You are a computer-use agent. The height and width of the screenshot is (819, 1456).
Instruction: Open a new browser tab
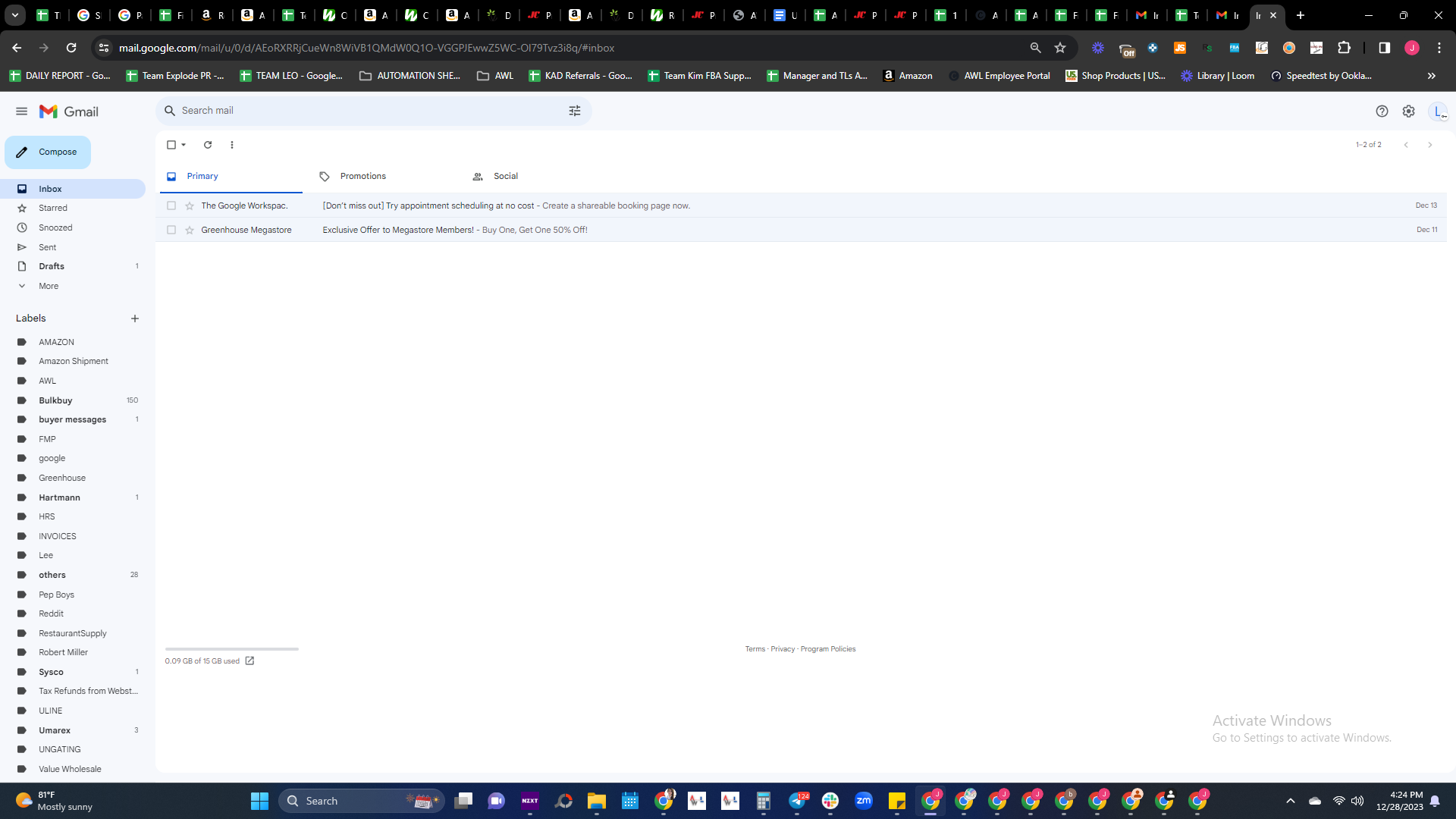pyautogui.click(x=1301, y=15)
